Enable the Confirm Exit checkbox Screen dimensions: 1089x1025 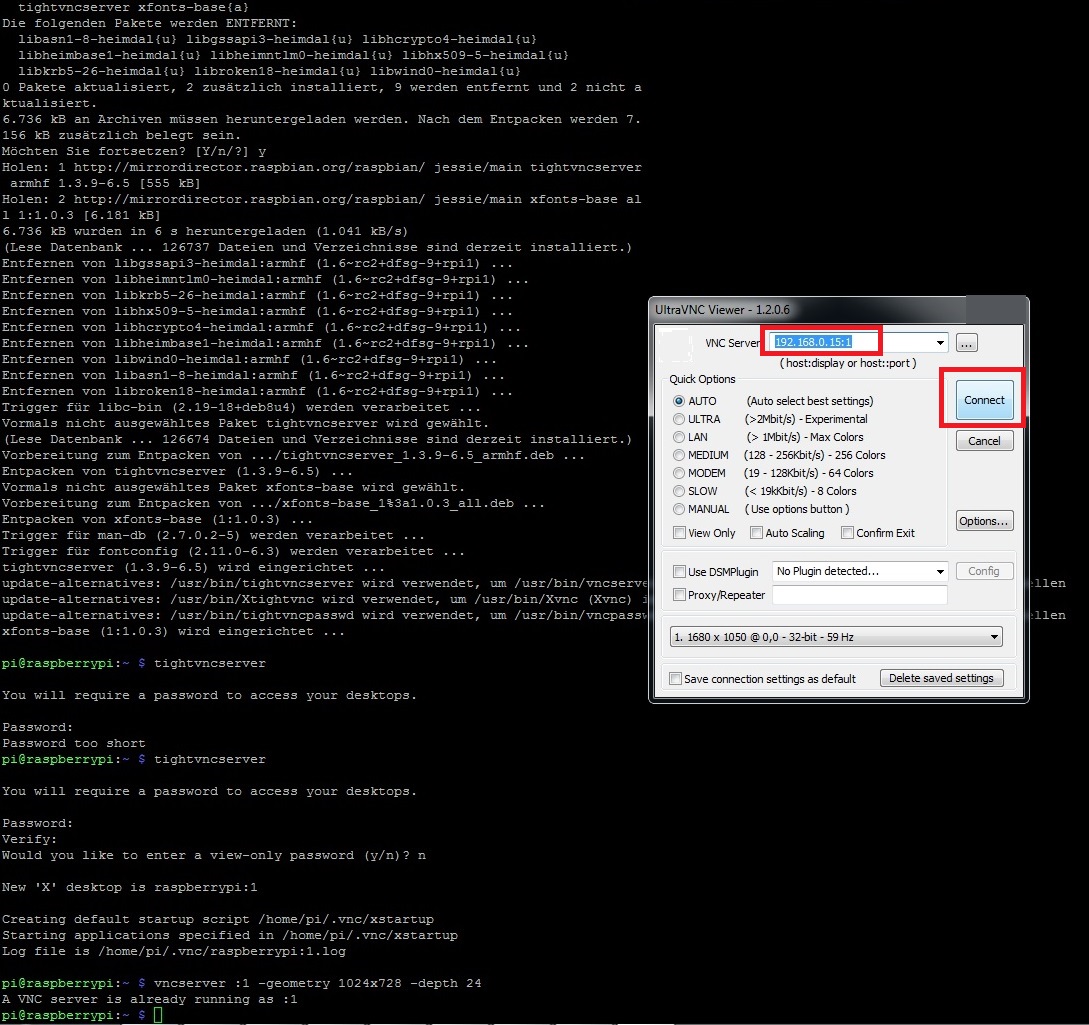click(847, 533)
